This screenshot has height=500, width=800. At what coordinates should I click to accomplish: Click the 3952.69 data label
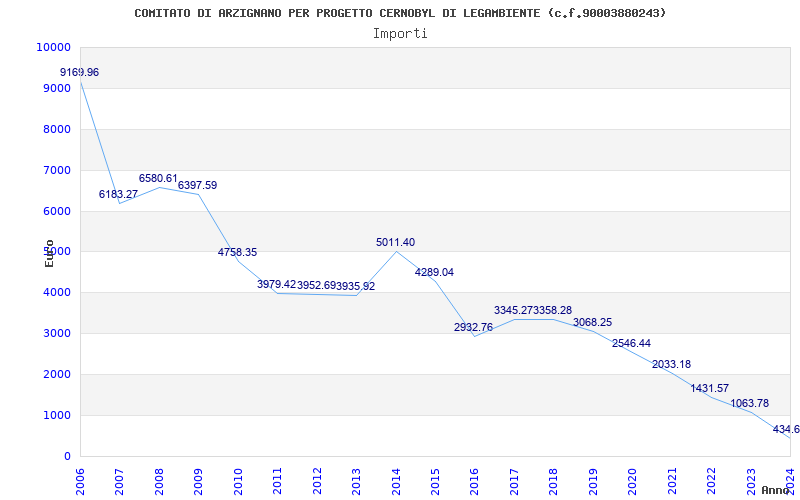[x=316, y=286]
